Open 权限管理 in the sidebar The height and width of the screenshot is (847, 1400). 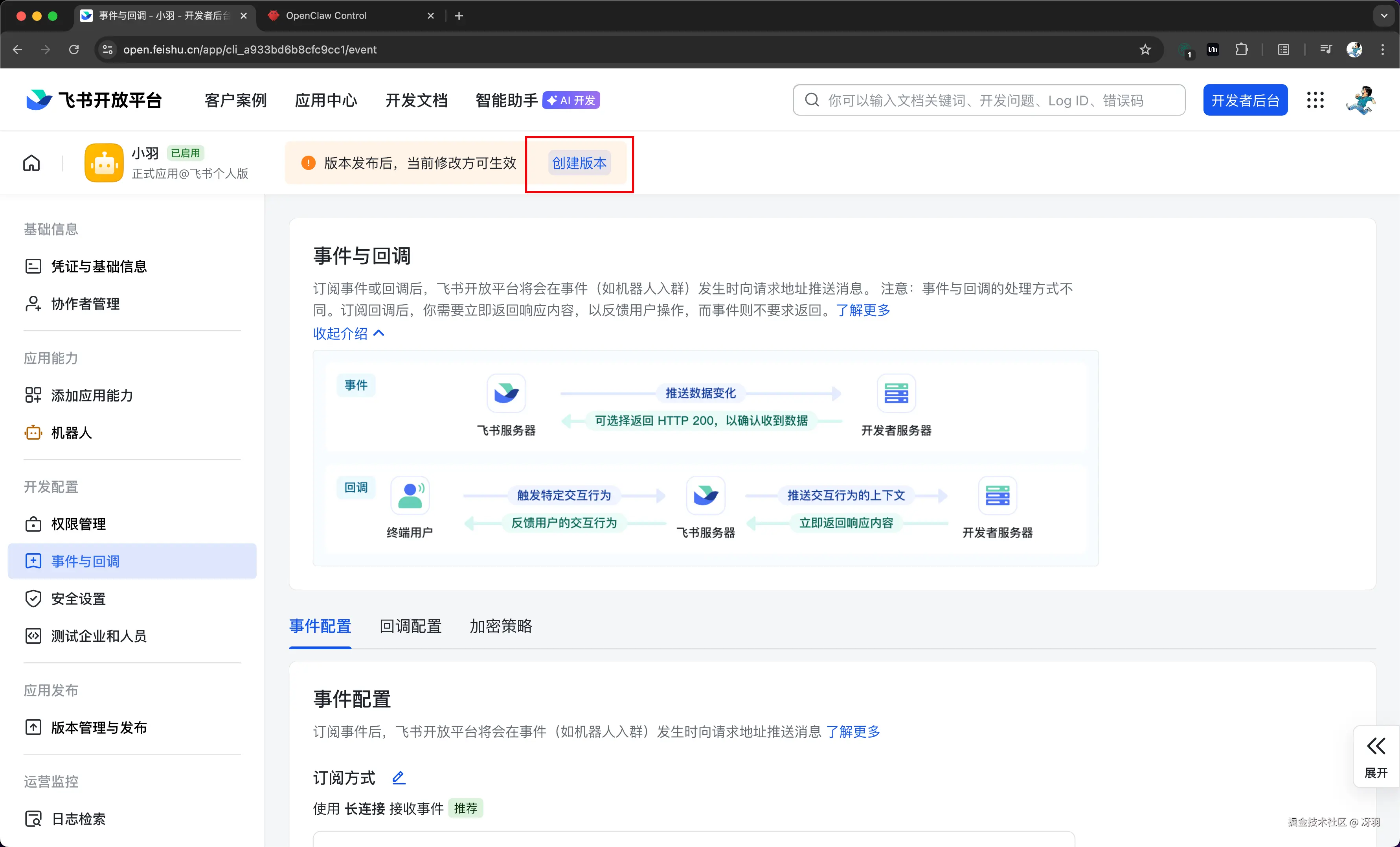(78, 524)
